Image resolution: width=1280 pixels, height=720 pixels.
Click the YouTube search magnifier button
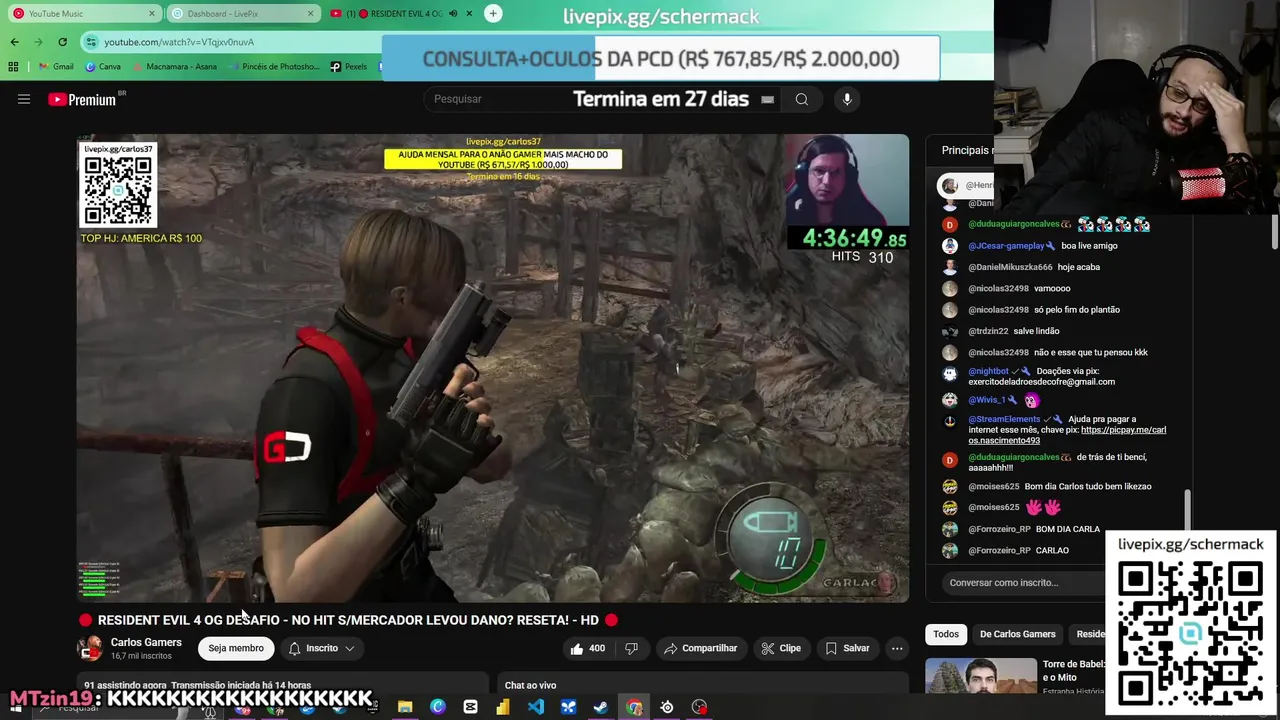coord(801,99)
